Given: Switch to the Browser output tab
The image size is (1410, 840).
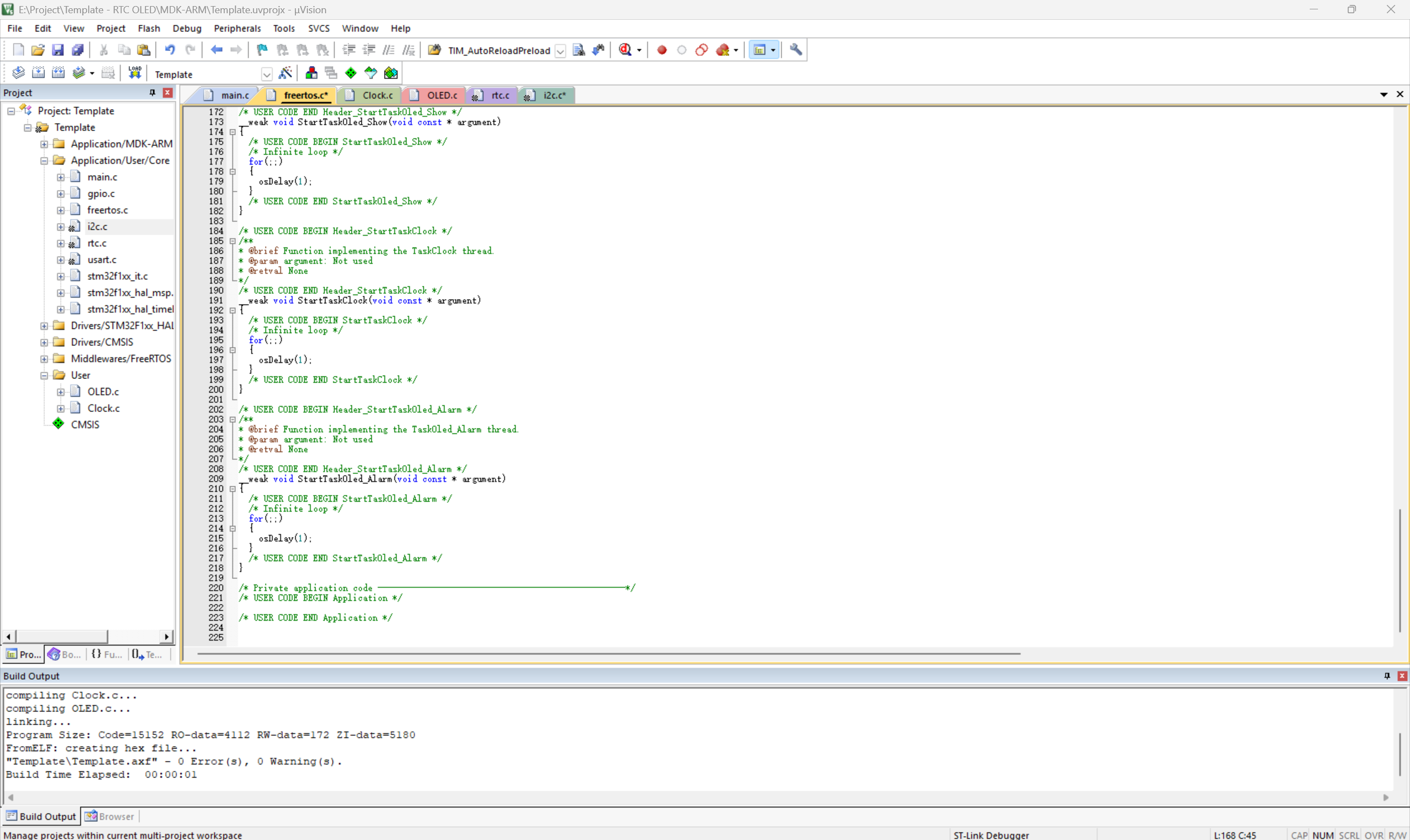Looking at the screenshot, I should click(x=110, y=816).
